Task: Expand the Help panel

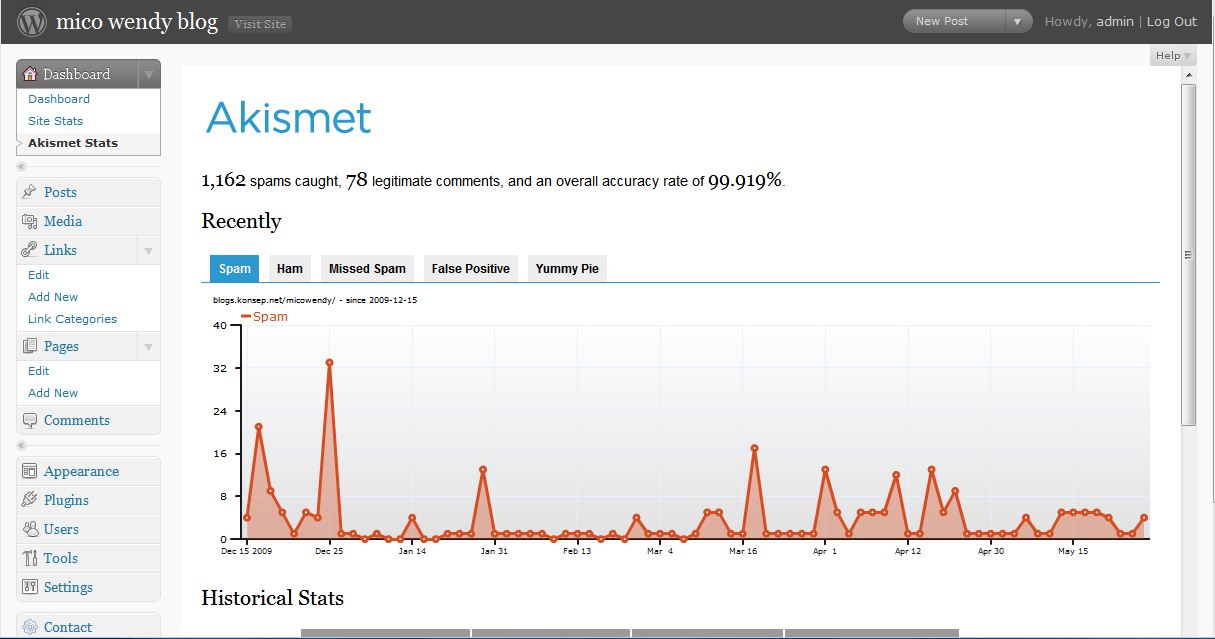Action: (1173, 56)
